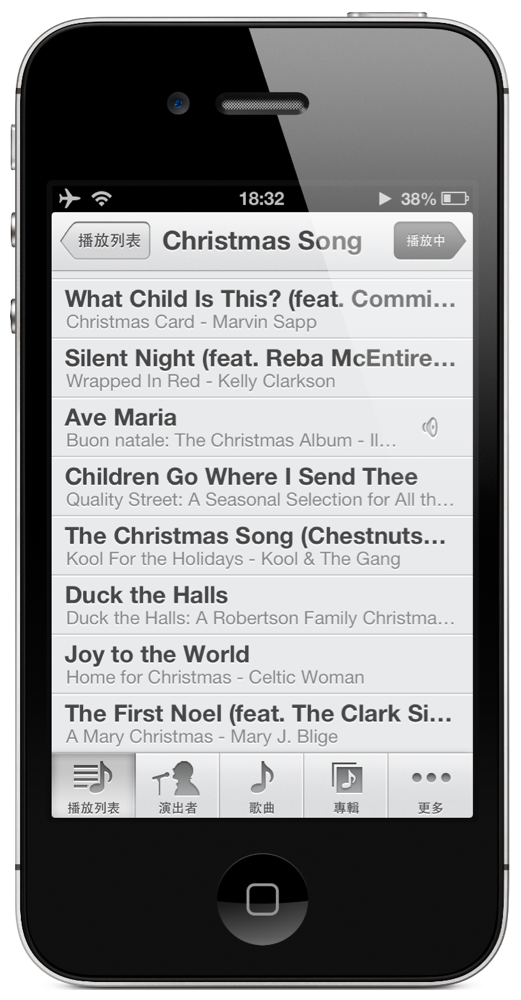Open the Songs tab note icon

click(261, 777)
